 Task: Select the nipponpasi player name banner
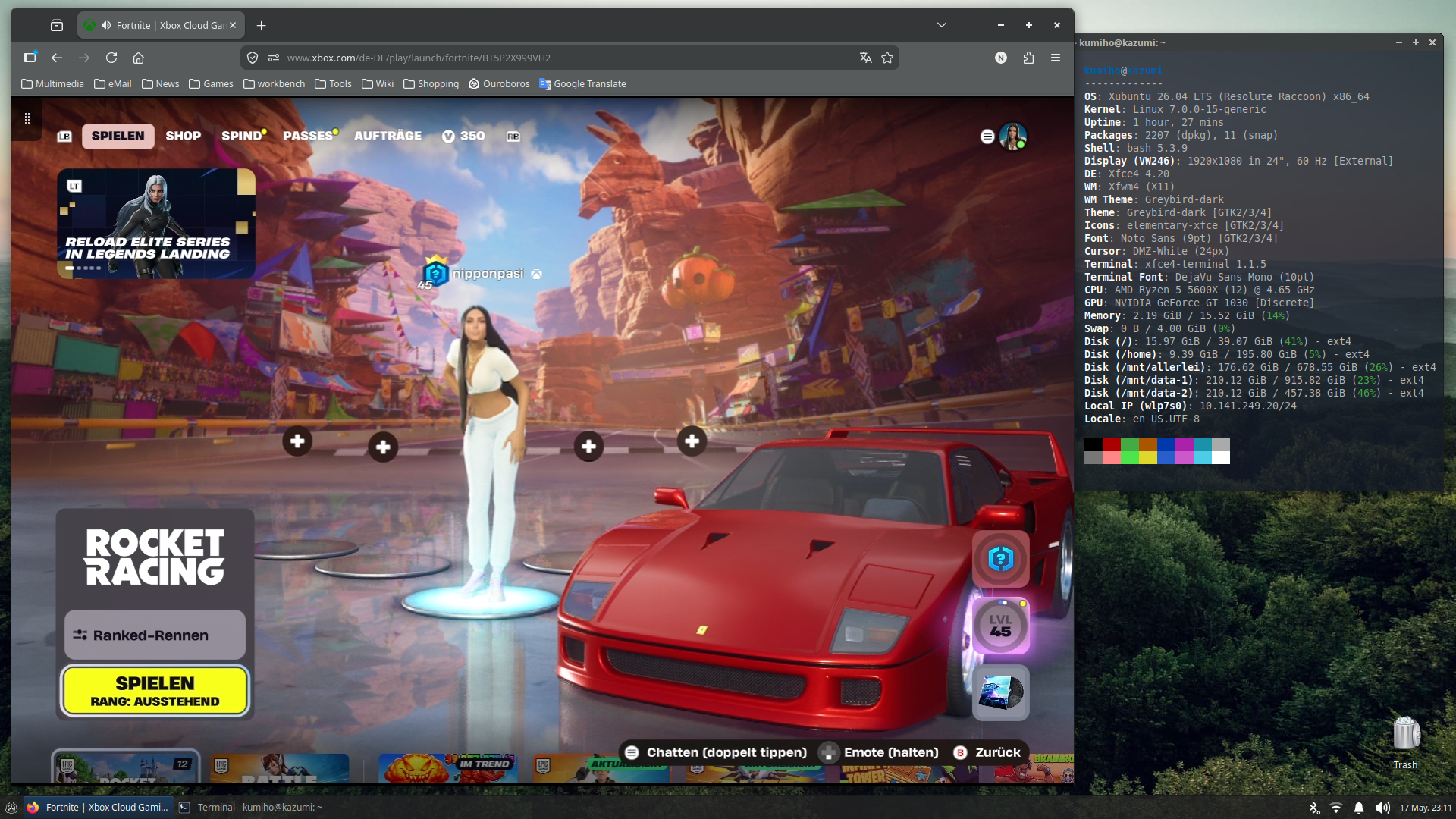tap(488, 274)
